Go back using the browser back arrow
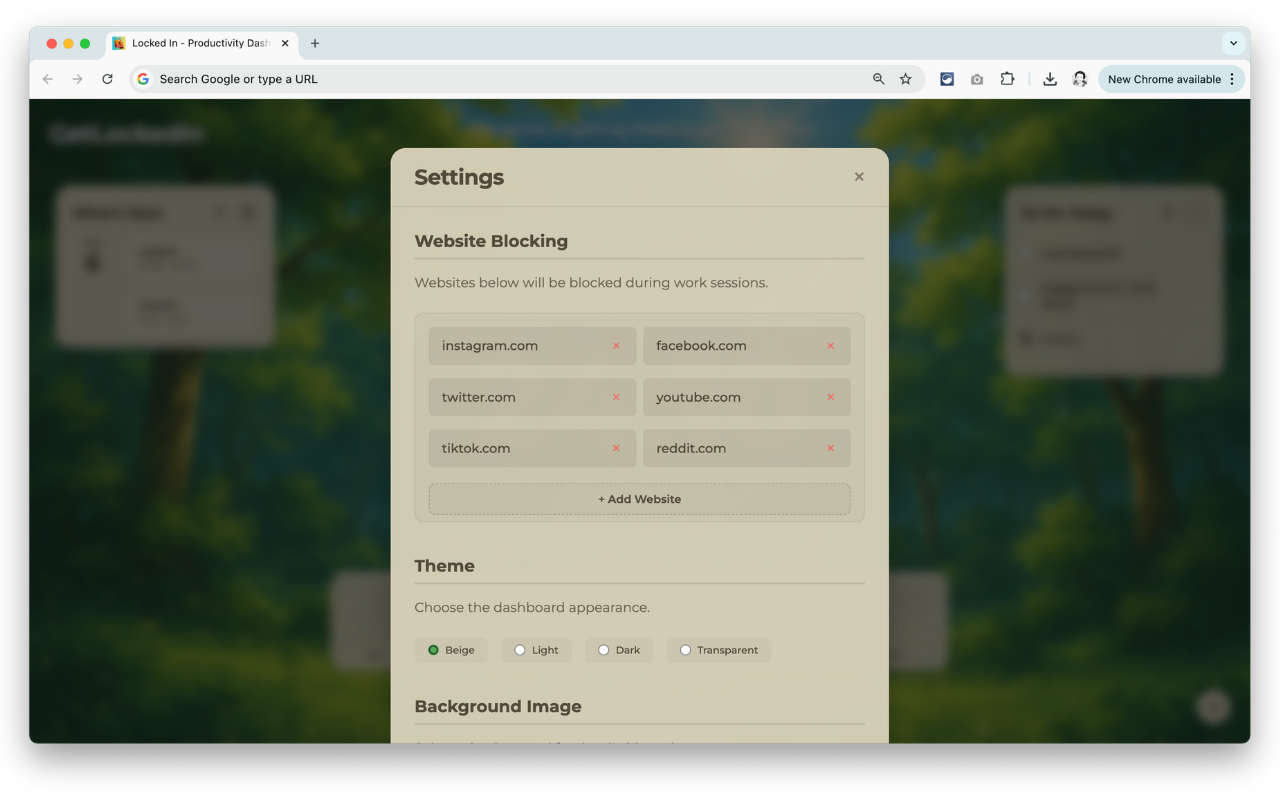Viewport: 1280px width, 800px height. (47, 79)
